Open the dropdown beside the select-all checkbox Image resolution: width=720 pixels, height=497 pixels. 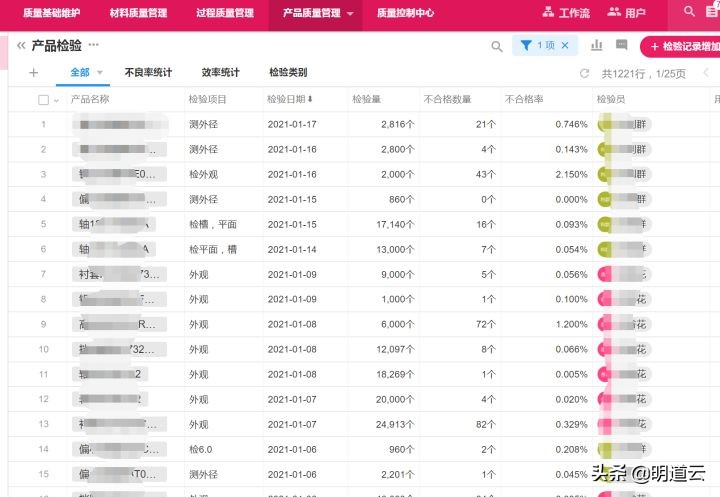[x=56, y=100]
